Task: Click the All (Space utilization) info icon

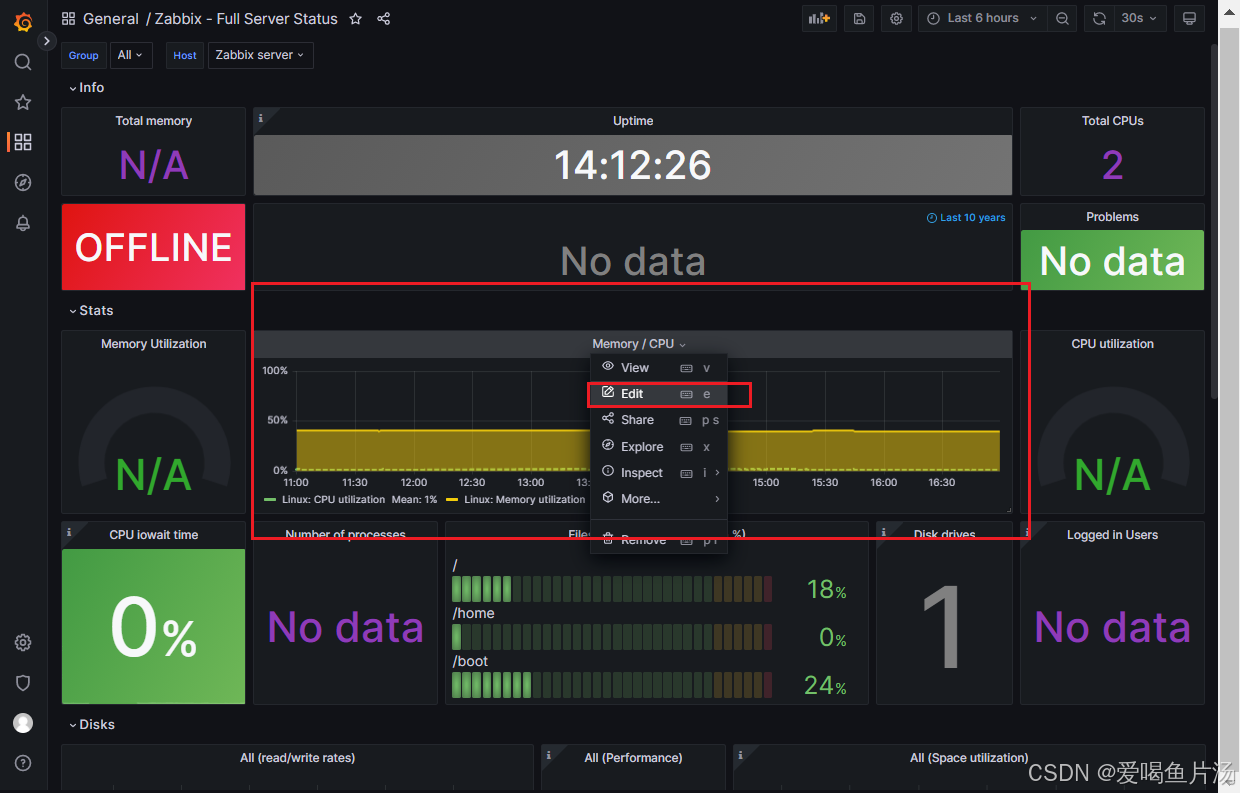Action: [741, 755]
